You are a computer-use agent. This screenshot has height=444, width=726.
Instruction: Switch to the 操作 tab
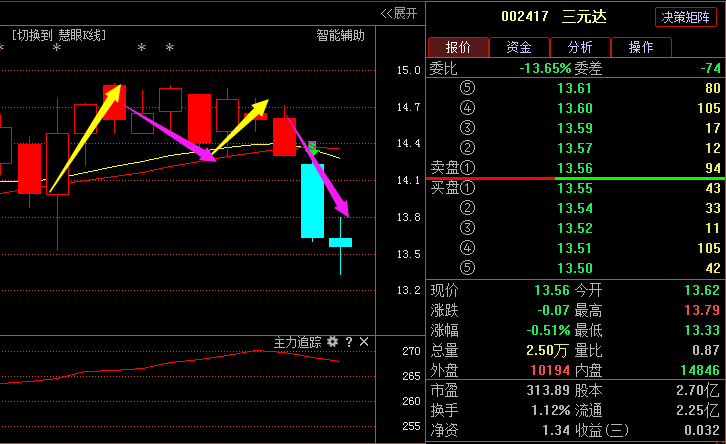pos(641,47)
